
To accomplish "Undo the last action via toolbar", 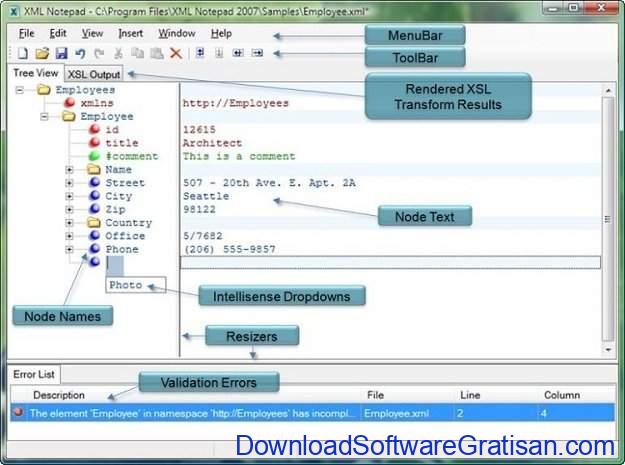I will click(x=81, y=53).
